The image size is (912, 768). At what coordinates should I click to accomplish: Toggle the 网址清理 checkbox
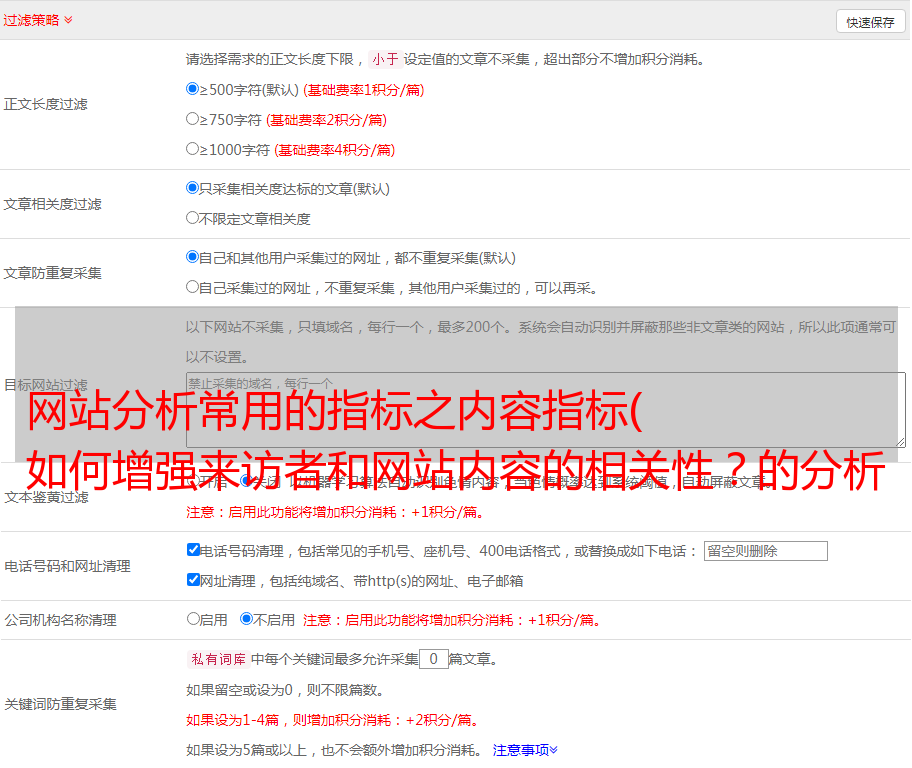[x=193, y=579]
